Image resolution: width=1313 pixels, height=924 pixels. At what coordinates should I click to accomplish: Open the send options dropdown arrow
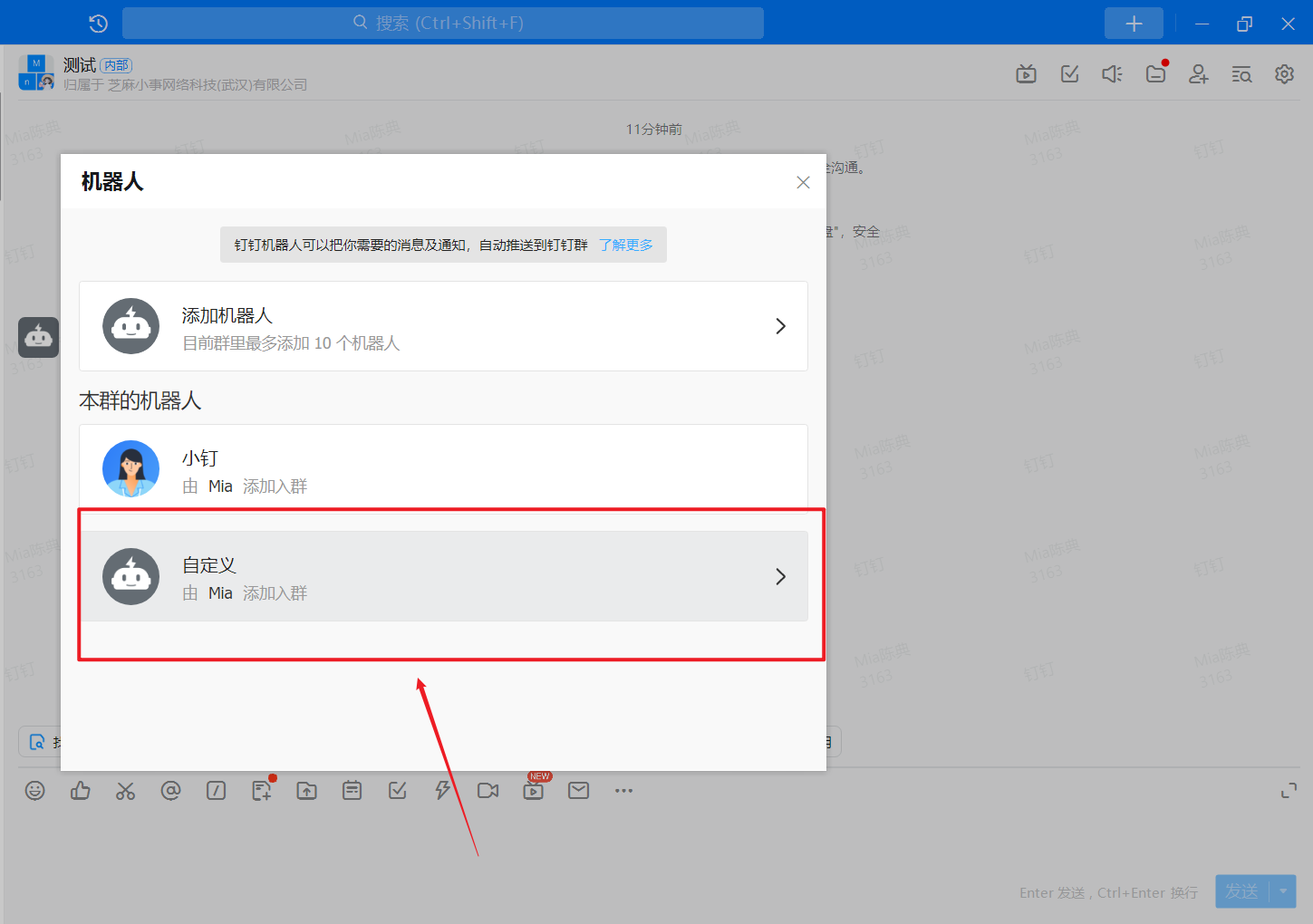(1283, 891)
